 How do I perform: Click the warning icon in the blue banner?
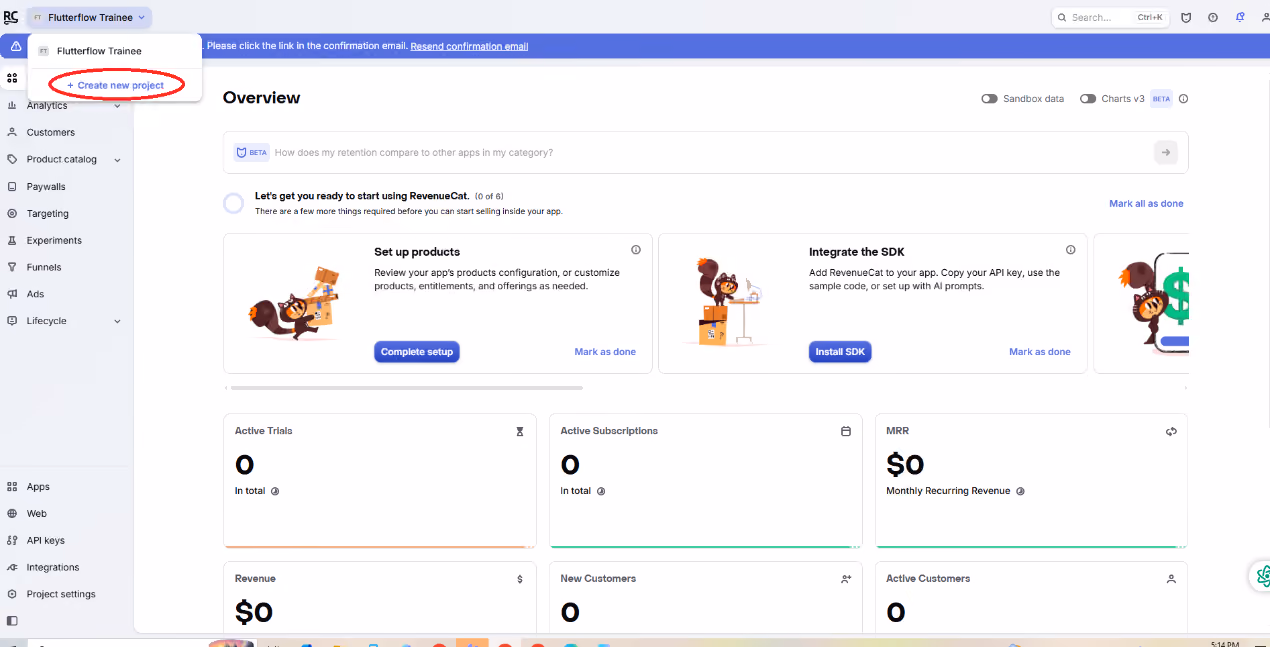click(16, 46)
